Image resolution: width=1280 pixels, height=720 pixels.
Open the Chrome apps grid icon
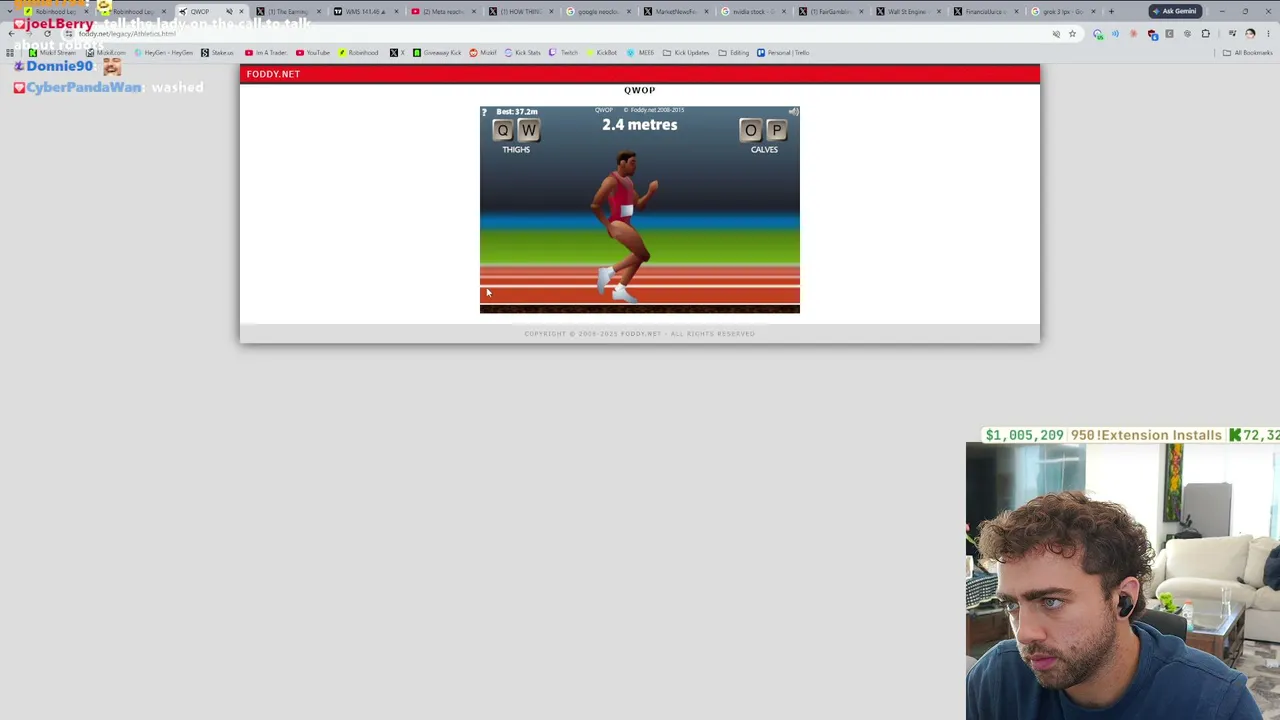coord(10,53)
